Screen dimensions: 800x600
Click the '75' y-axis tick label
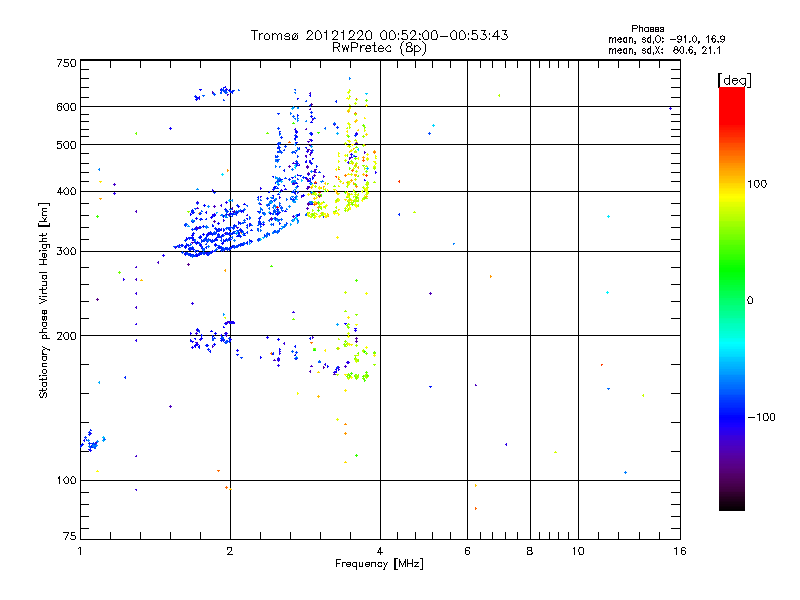point(70,536)
